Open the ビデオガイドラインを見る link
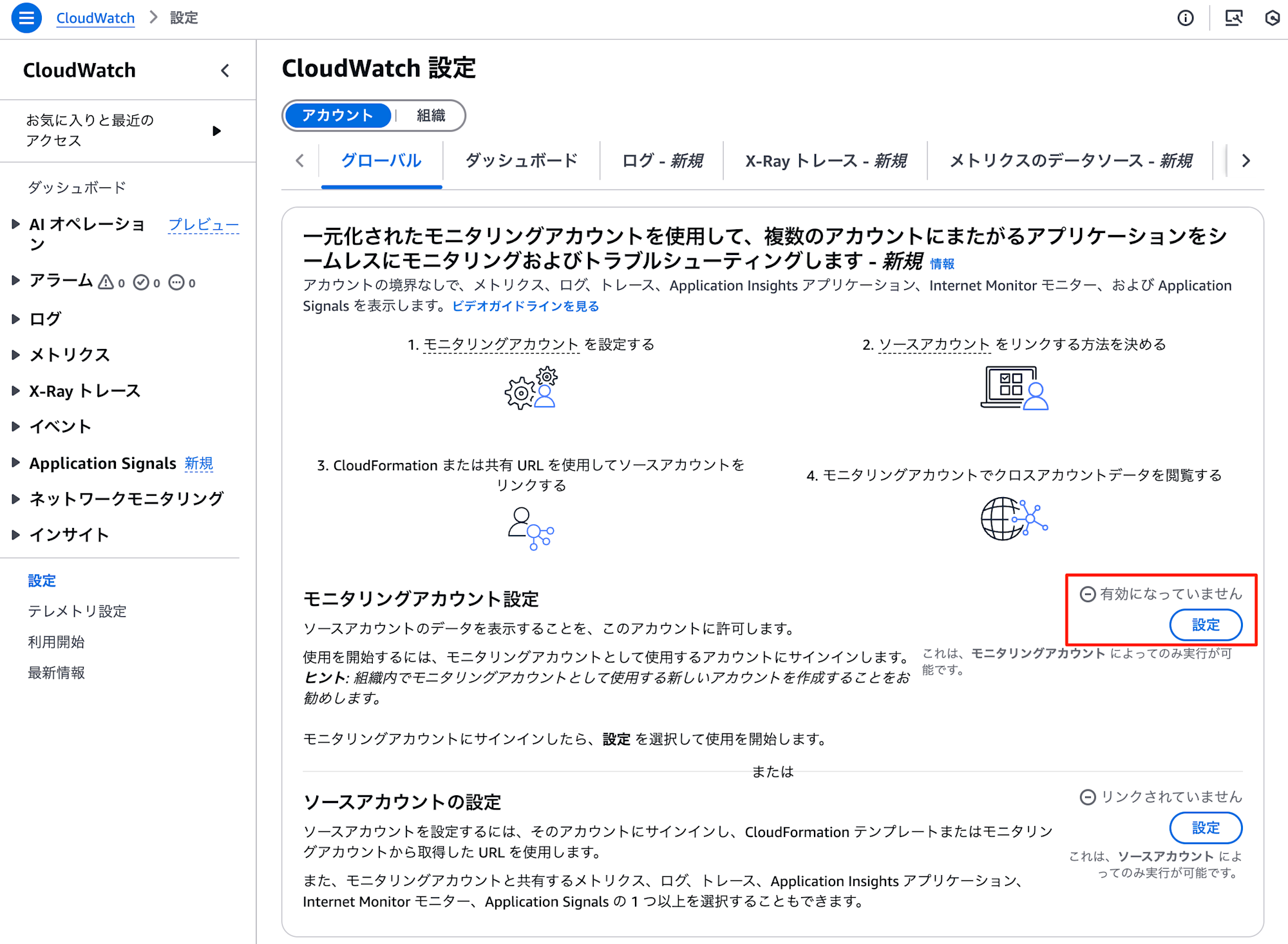This screenshot has width=1288, height=944. 526,306
